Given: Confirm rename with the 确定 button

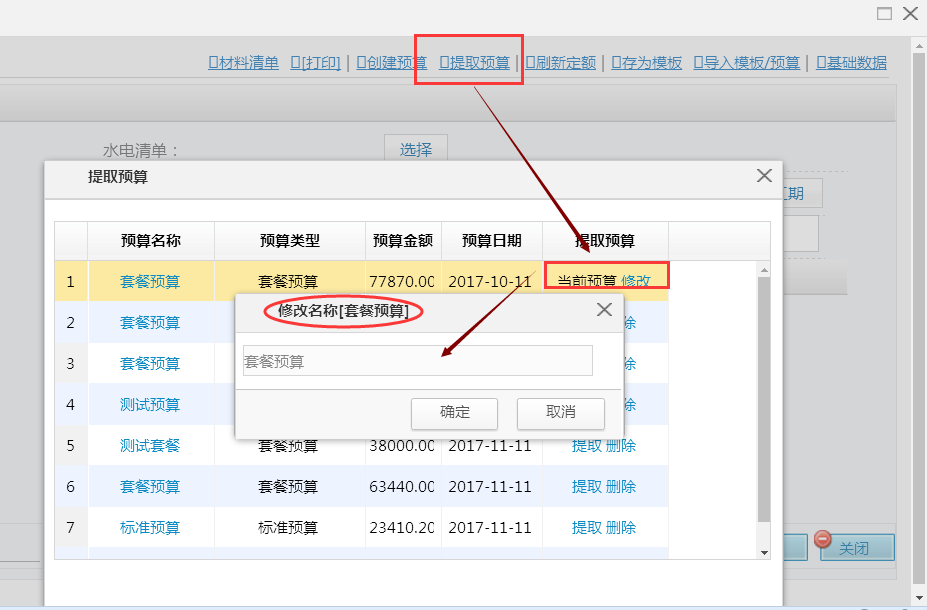Looking at the screenshot, I should coord(454,413).
